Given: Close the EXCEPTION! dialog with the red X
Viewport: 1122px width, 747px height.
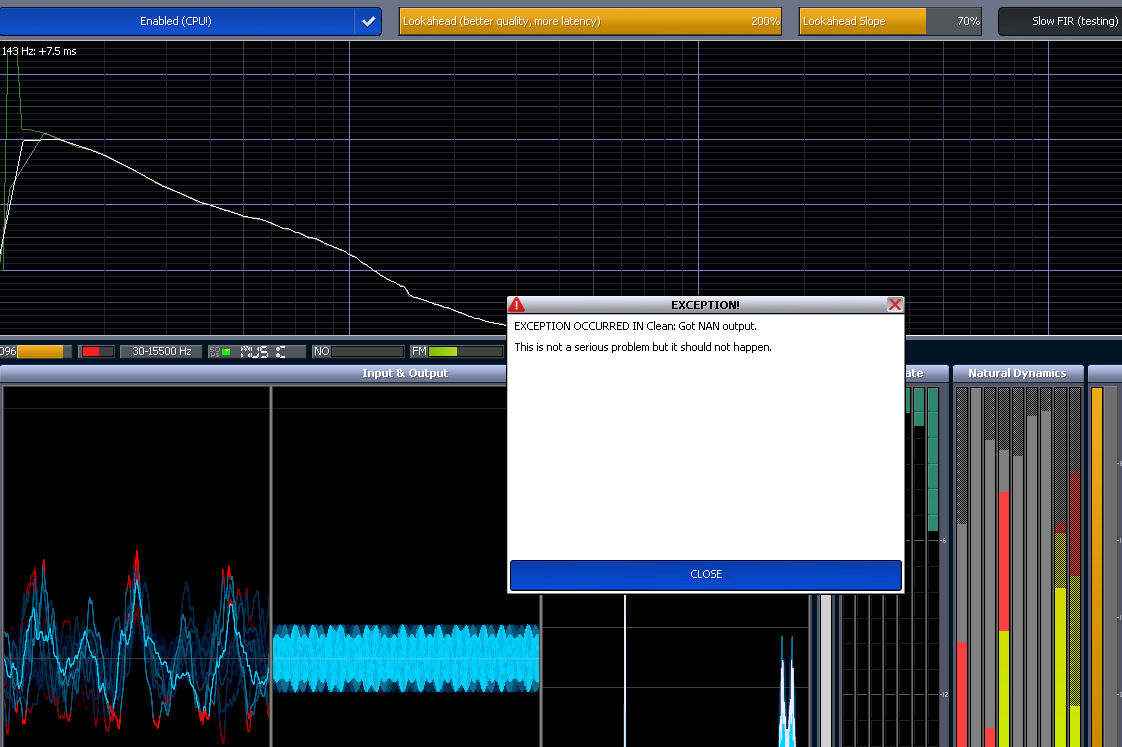Looking at the screenshot, I should (894, 305).
